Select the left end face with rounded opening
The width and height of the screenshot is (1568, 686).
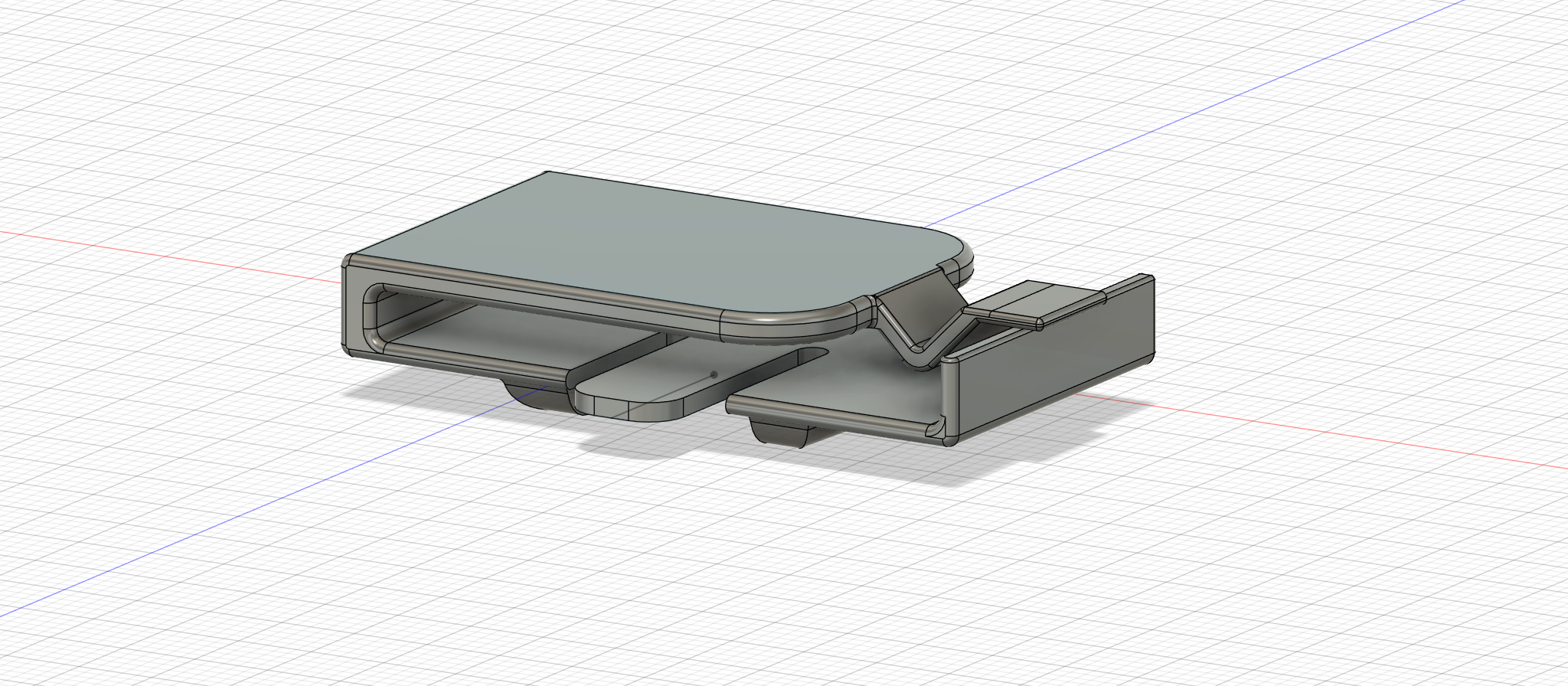pyautogui.click(x=354, y=310)
